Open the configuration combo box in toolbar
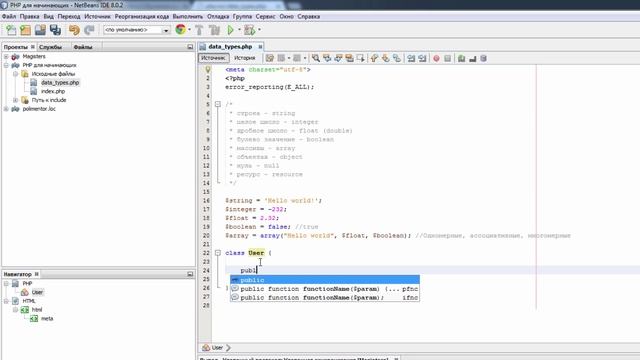 pyautogui.click(x=137, y=30)
